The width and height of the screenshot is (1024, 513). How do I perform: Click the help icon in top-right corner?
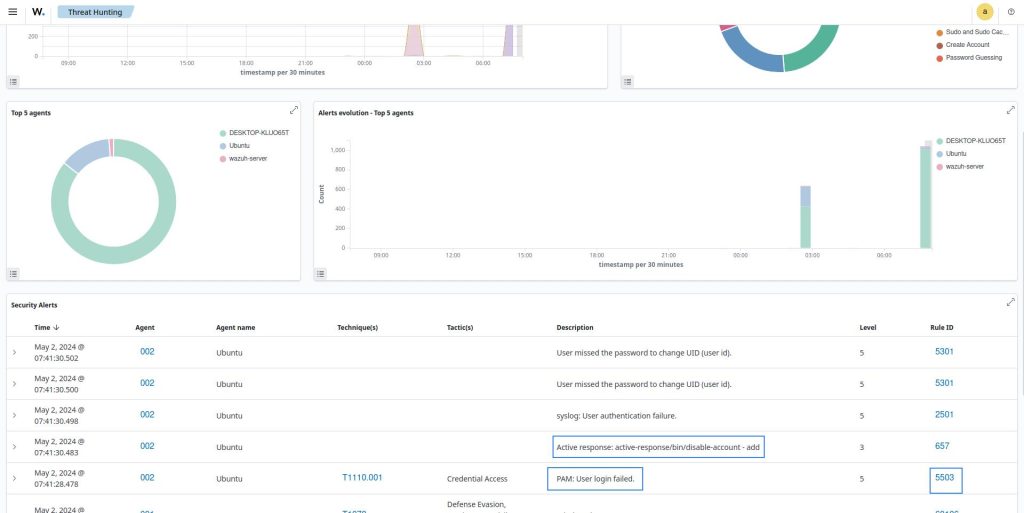1011,12
